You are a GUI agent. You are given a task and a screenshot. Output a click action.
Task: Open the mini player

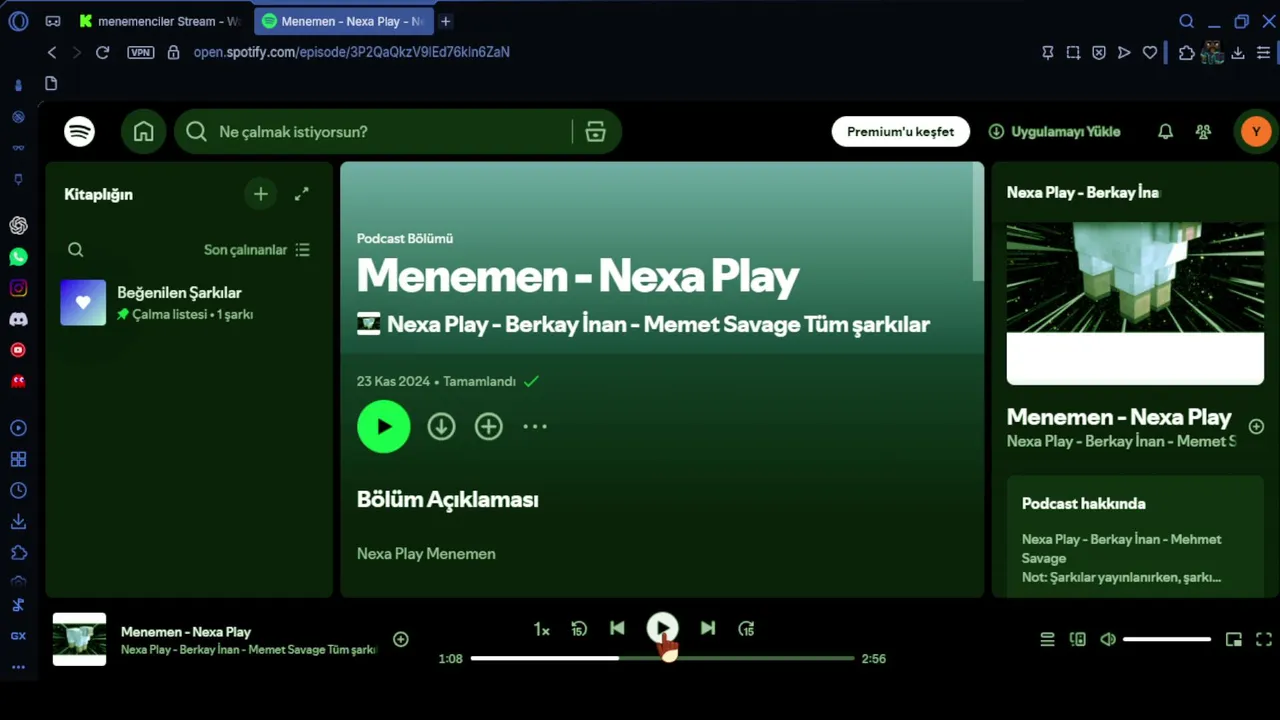pyautogui.click(x=1234, y=639)
